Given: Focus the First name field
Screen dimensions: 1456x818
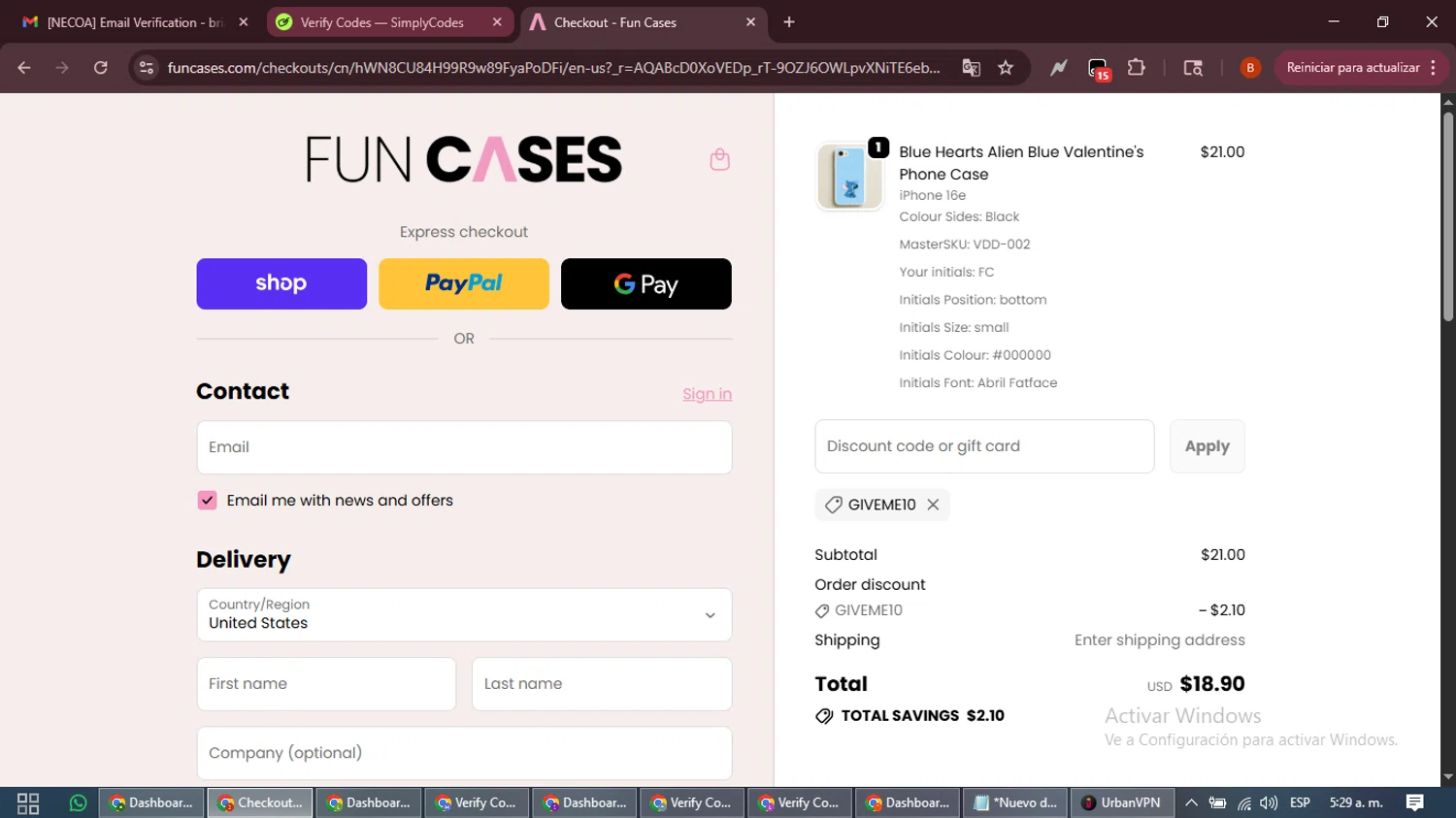Looking at the screenshot, I should (326, 684).
